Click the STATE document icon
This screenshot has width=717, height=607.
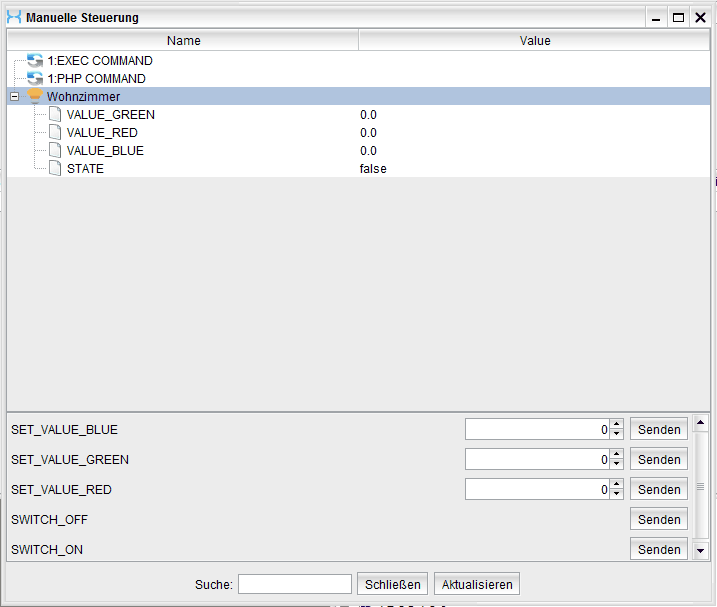pos(55,169)
